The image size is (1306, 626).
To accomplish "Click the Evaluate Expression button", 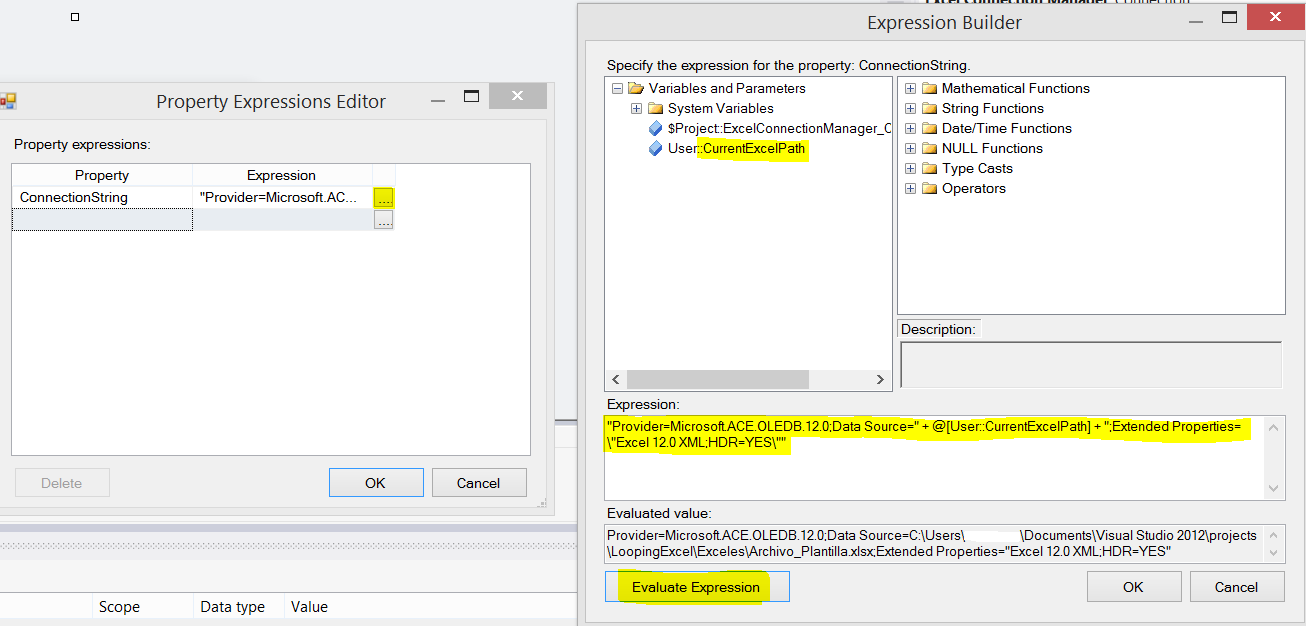I will click(x=696, y=587).
